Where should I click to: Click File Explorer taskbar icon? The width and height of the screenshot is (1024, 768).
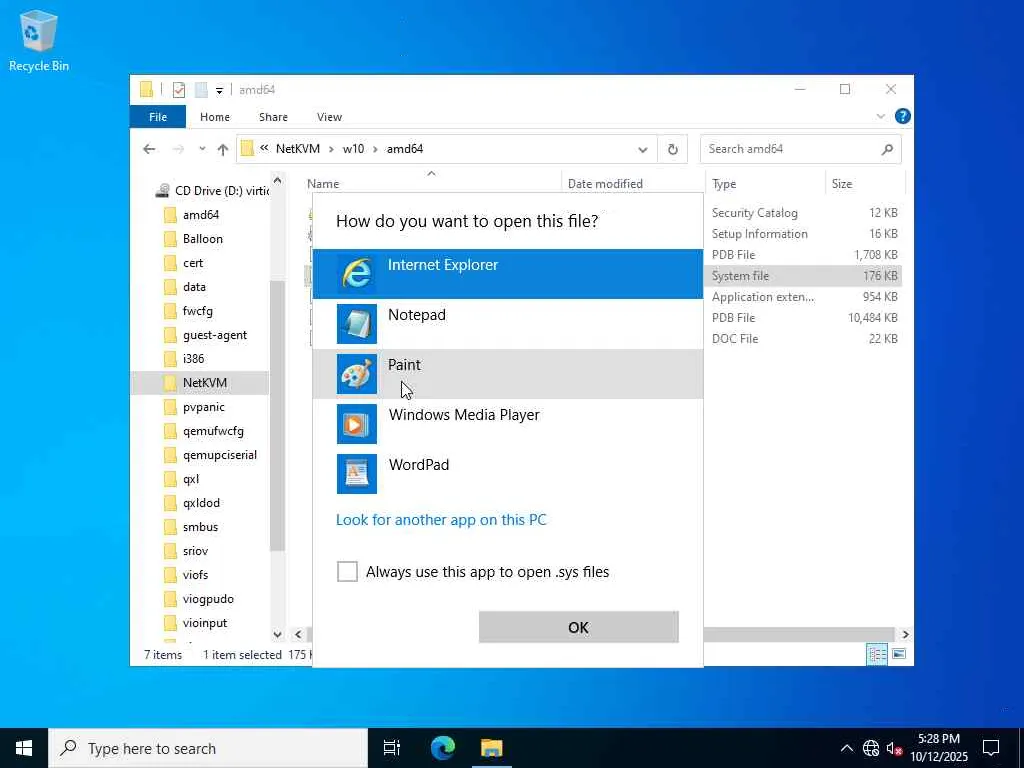tap(492, 748)
